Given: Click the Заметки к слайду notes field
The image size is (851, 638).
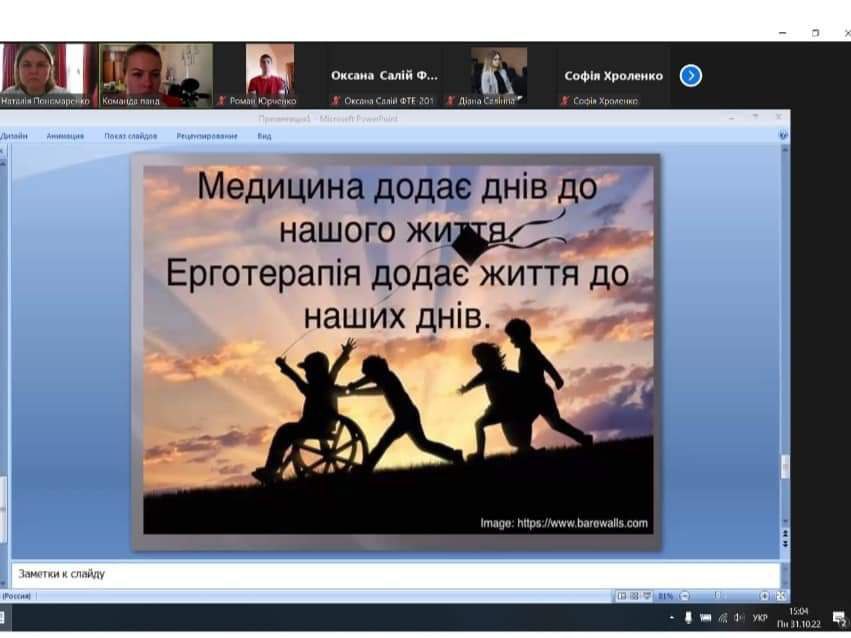Looking at the screenshot, I should point(395,574).
